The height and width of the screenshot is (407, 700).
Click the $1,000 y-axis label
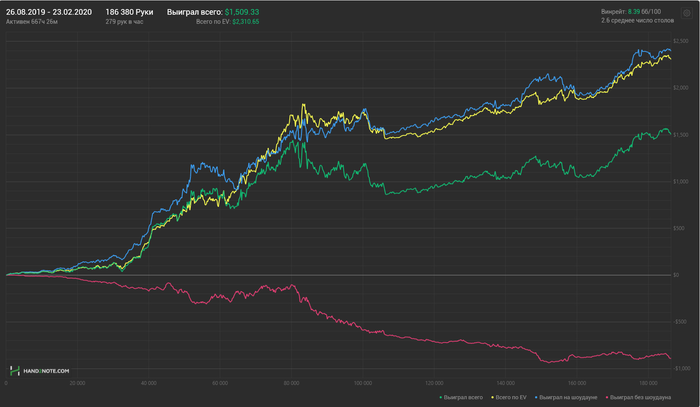(x=680, y=182)
